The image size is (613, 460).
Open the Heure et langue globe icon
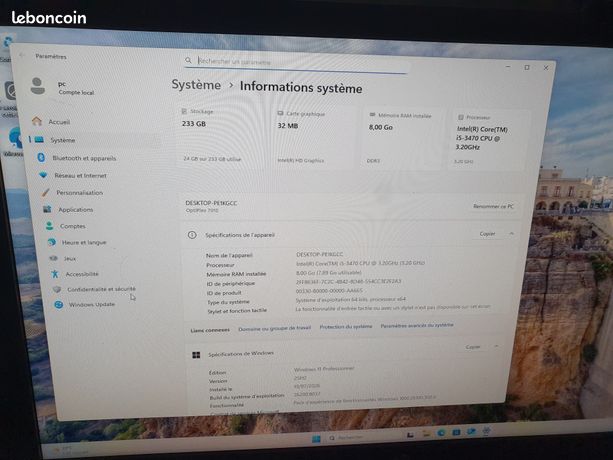pos(52,242)
